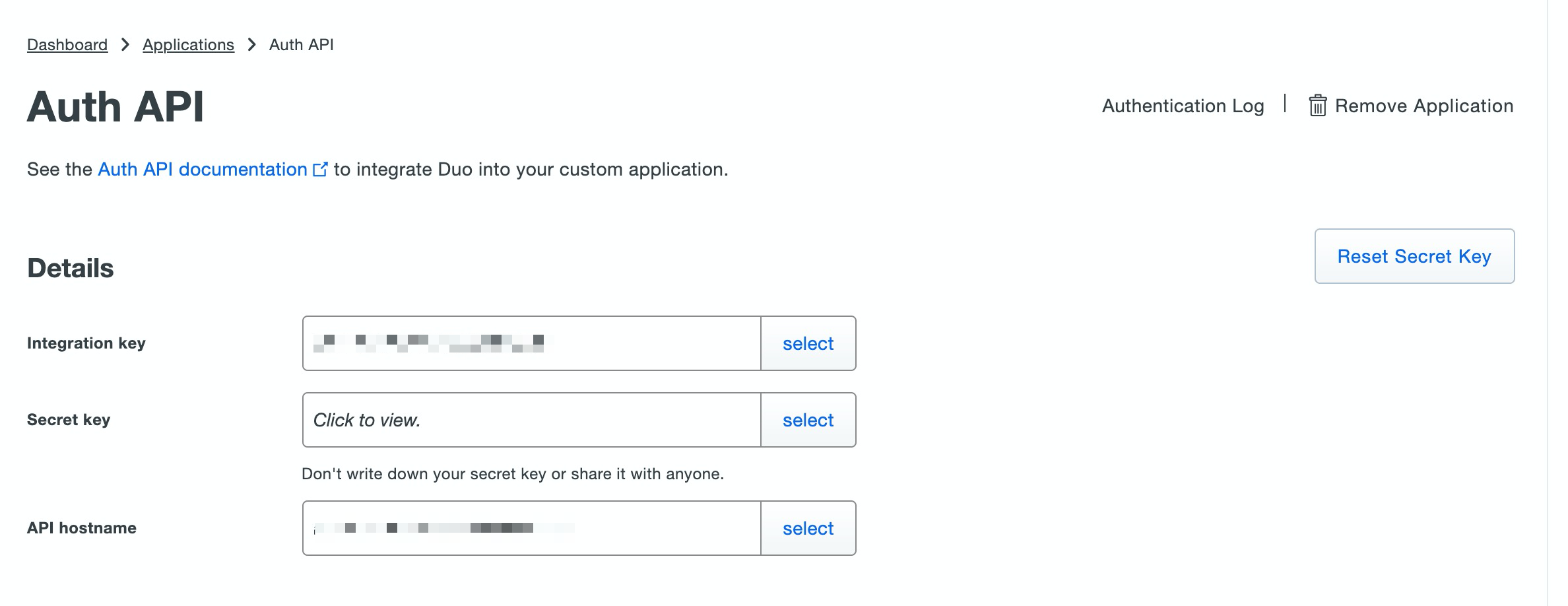
Task: Click select next to the API hostname
Action: coord(808,528)
